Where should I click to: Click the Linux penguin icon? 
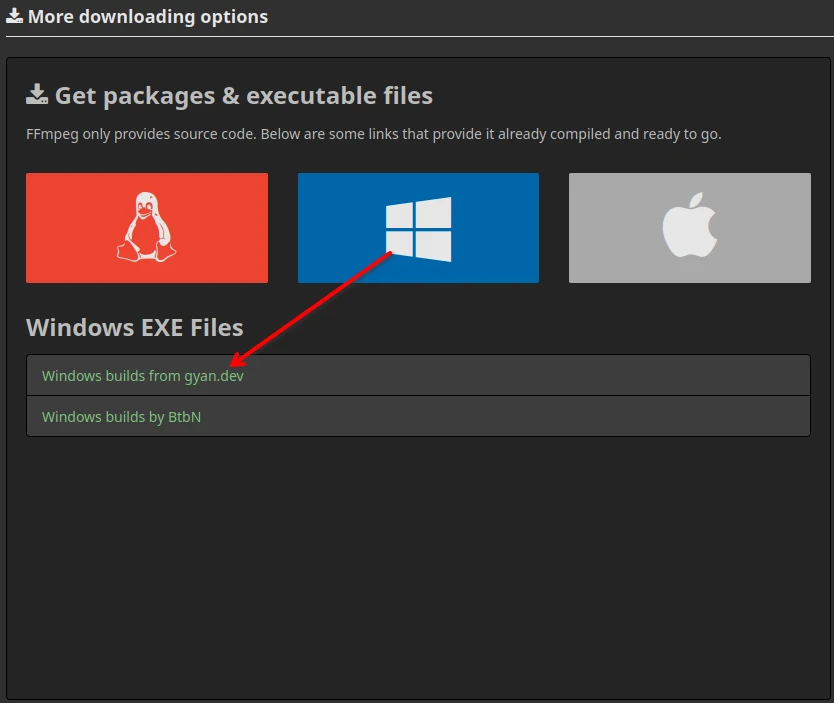tap(147, 228)
